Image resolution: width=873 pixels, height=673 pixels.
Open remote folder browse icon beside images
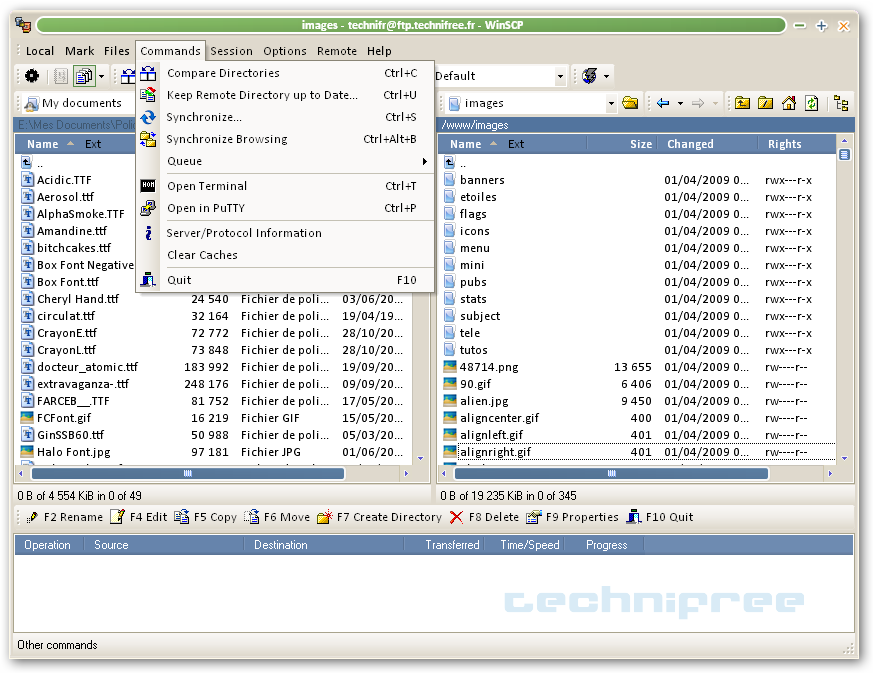point(630,103)
